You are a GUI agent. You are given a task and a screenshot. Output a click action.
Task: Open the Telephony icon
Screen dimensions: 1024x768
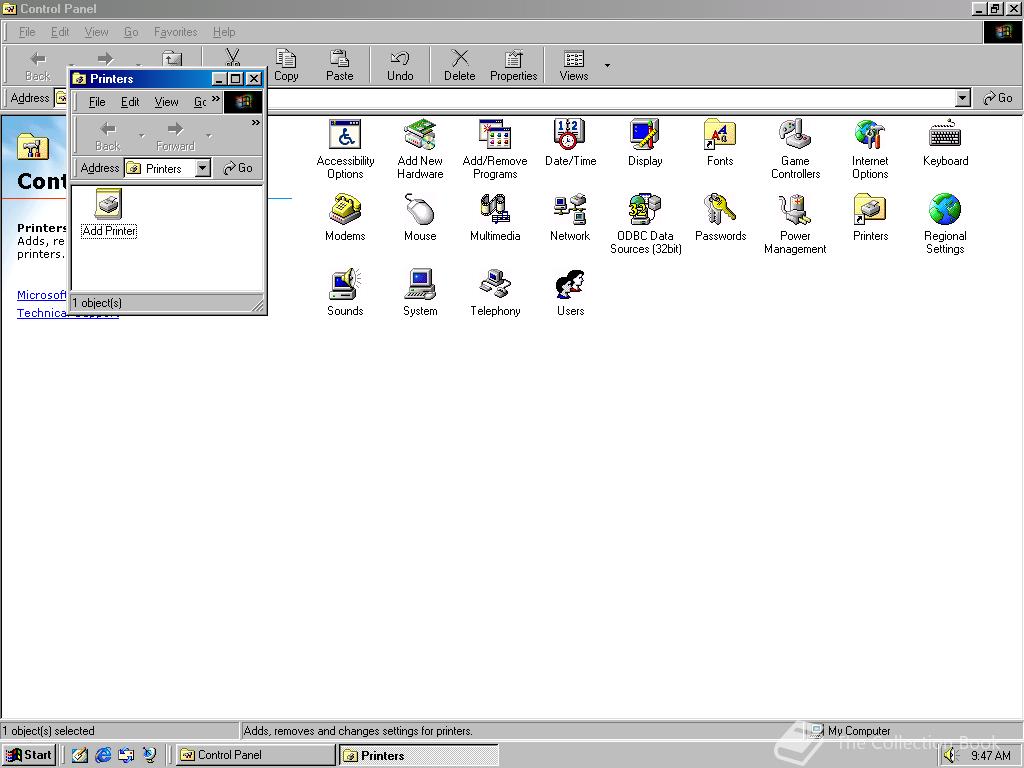(x=495, y=293)
